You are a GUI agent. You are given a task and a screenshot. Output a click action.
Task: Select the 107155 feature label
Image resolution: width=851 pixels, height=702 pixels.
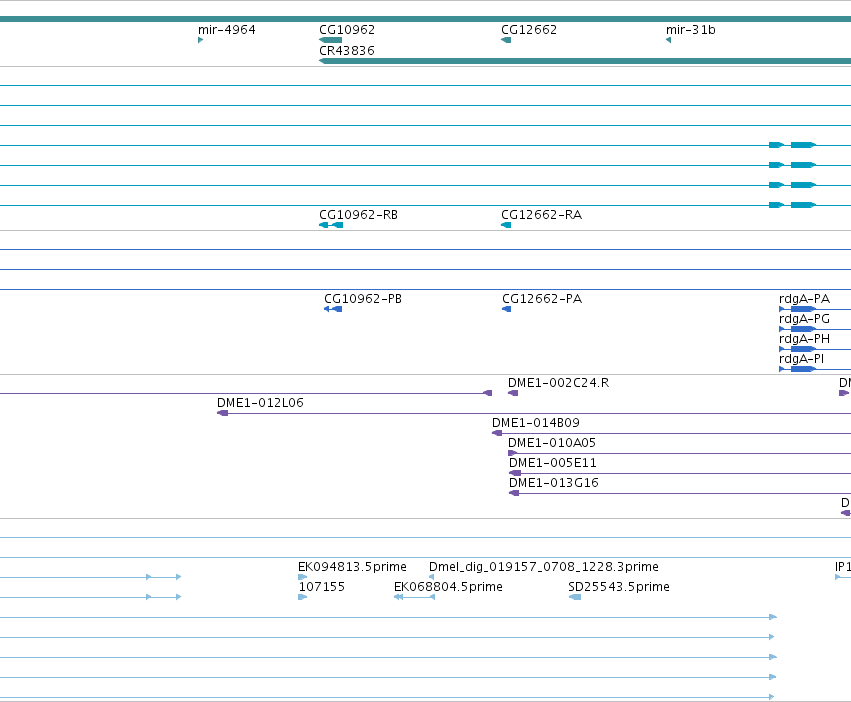pos(322,587)
